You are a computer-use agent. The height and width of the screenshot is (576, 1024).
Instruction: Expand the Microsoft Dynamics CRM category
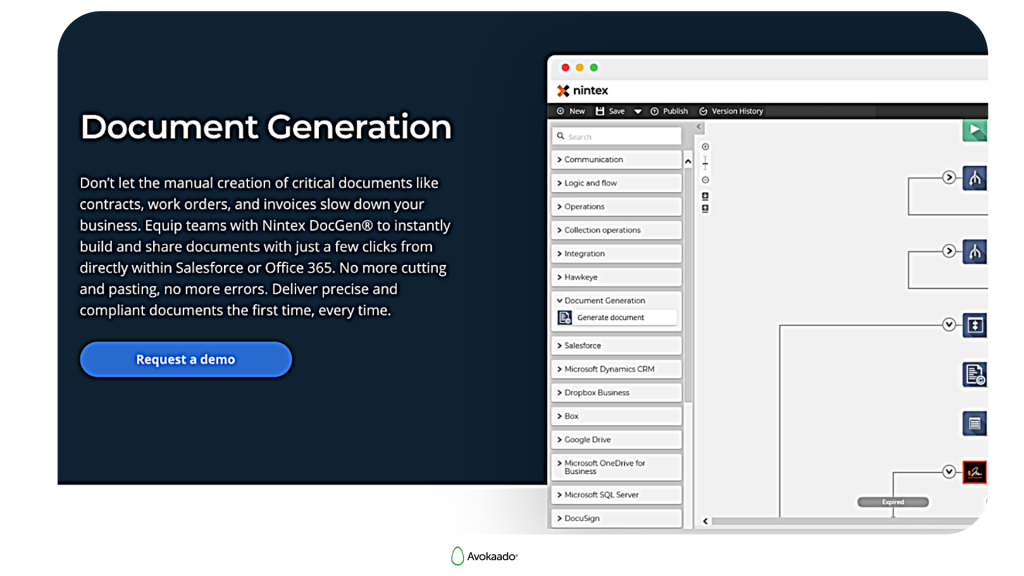(x=616, y=369)
